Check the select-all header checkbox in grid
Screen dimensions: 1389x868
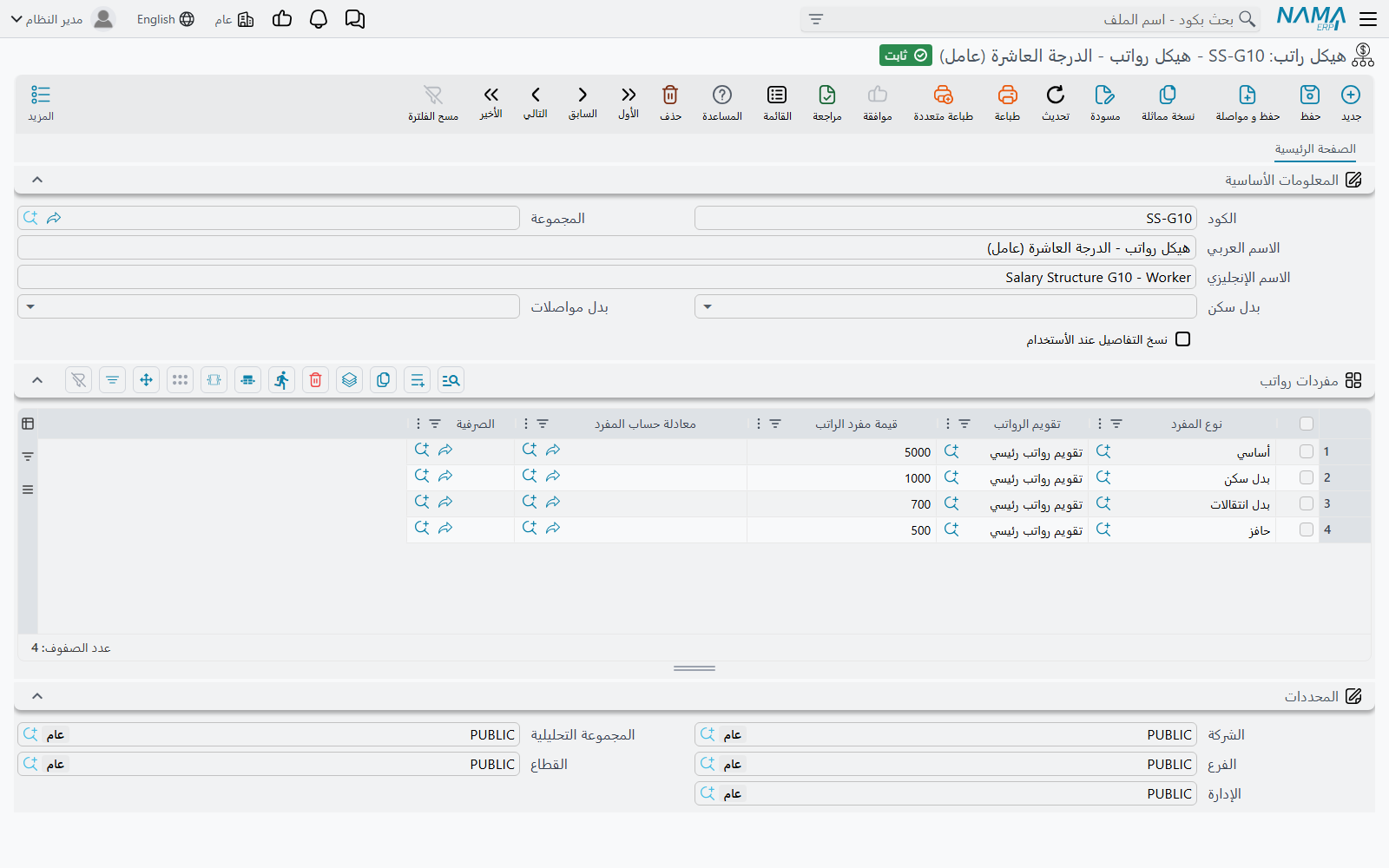tap(1307, 424)
